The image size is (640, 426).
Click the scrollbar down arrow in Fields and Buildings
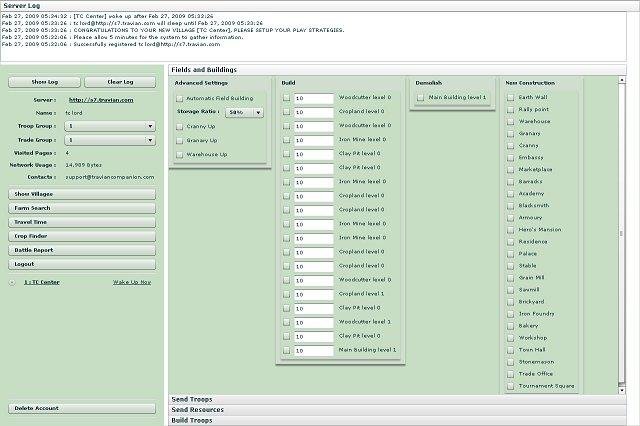[x=622, y=390]
